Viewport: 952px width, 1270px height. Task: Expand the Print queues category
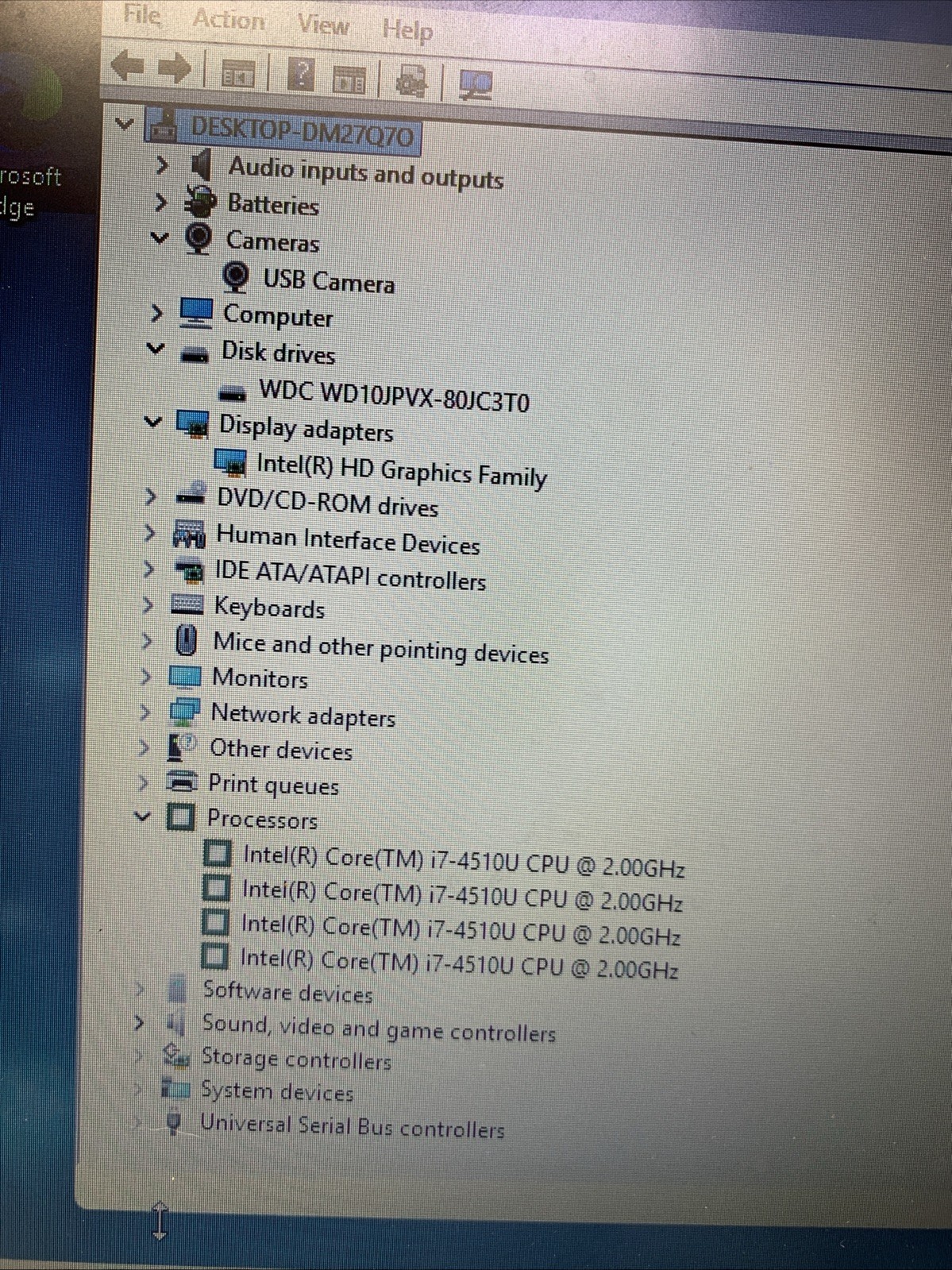(x=143, y=783)
